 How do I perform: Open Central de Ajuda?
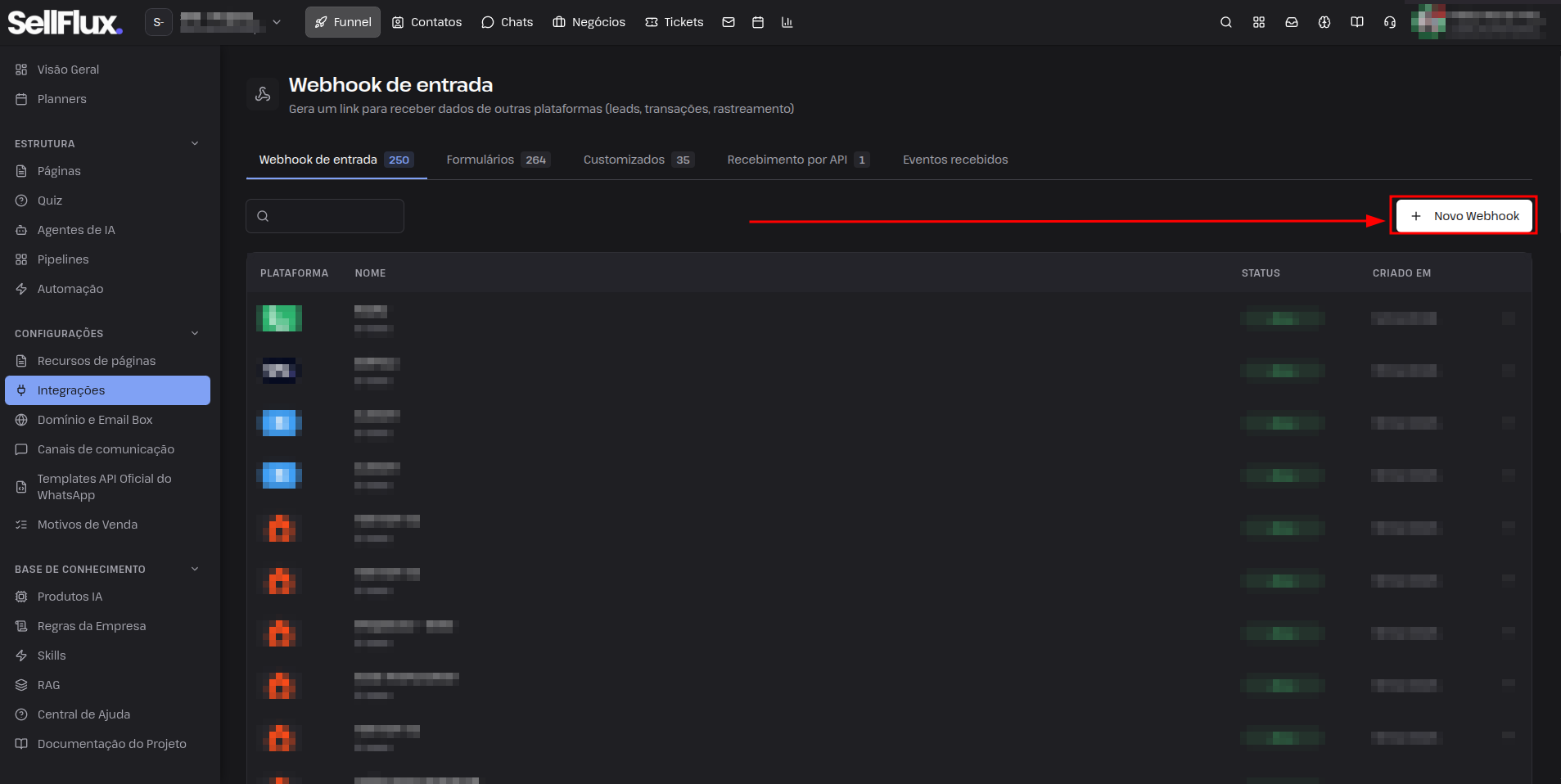pos(107,714)
